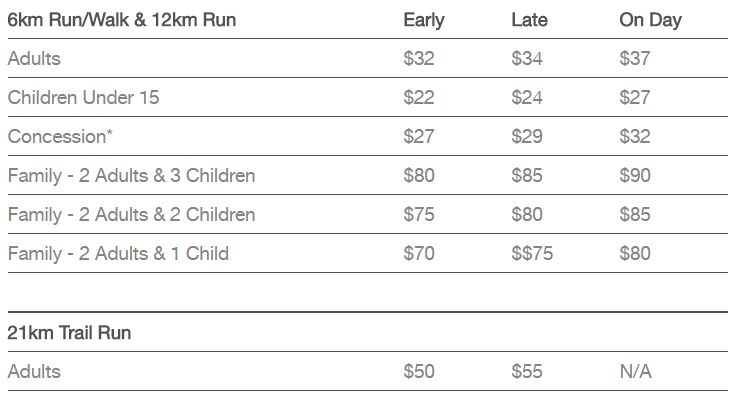Click the $75 early family price
Image resolution: width=733 pixels, height=395 pixels.
click(x=419, y=215)
